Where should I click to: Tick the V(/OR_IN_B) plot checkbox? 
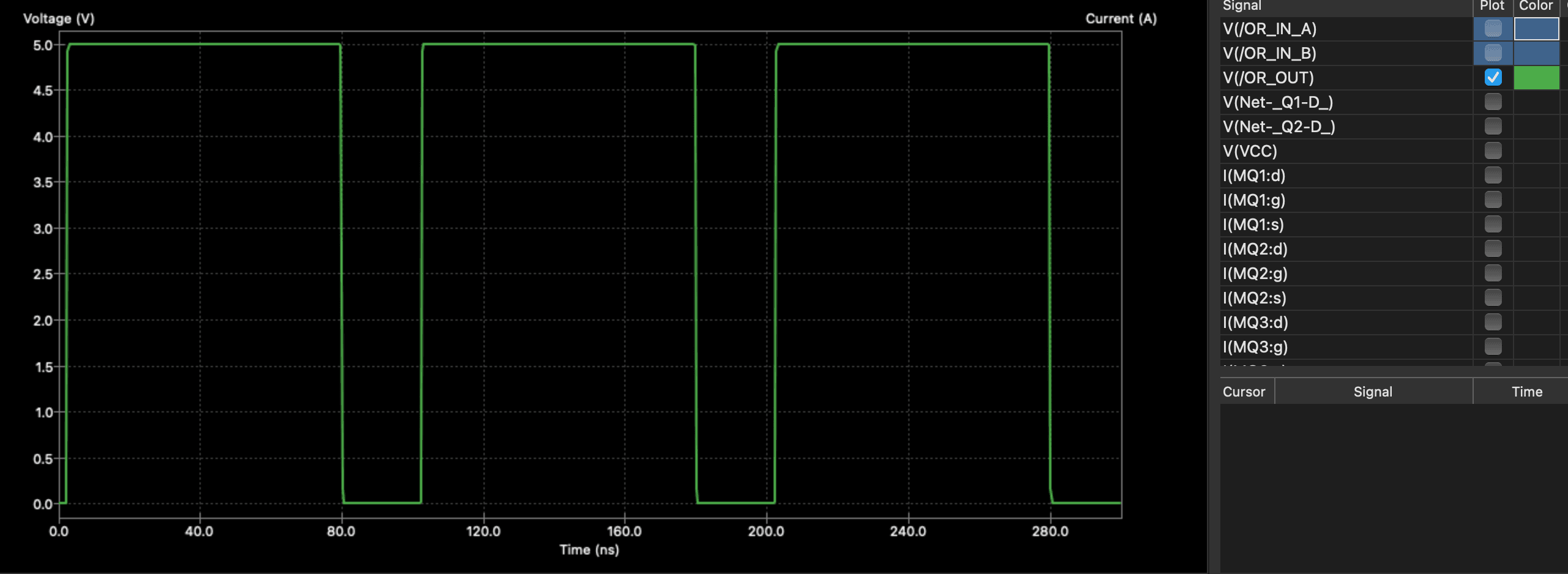(1493, 53)
